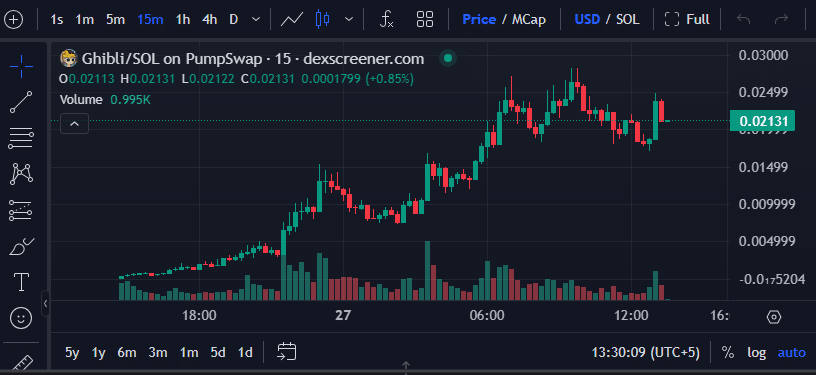Choose the brush drawing tool
Viewport: 816px width, 375px height.
pos(21,247)
